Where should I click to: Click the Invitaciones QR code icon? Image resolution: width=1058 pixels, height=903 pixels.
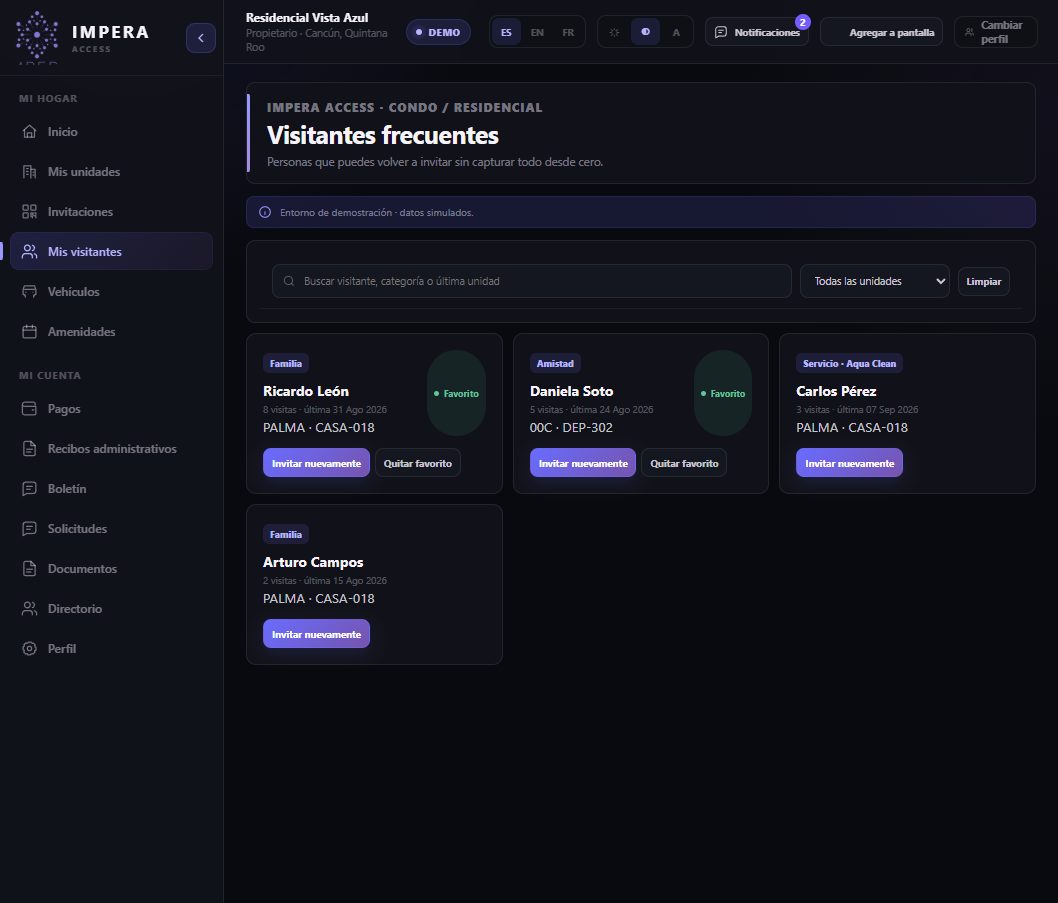29,211
